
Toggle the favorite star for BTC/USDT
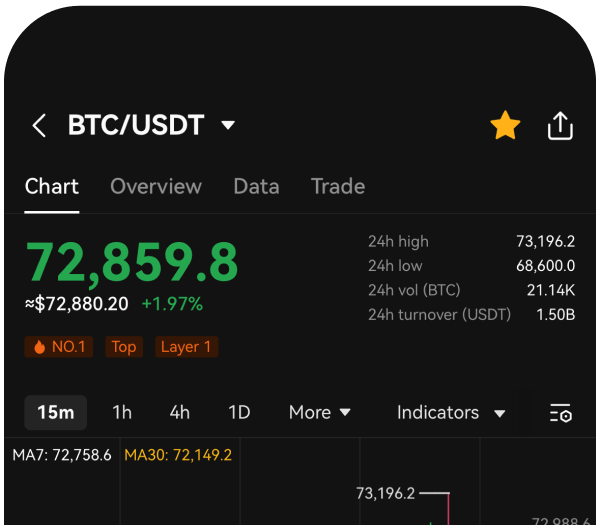pos(505,126)
